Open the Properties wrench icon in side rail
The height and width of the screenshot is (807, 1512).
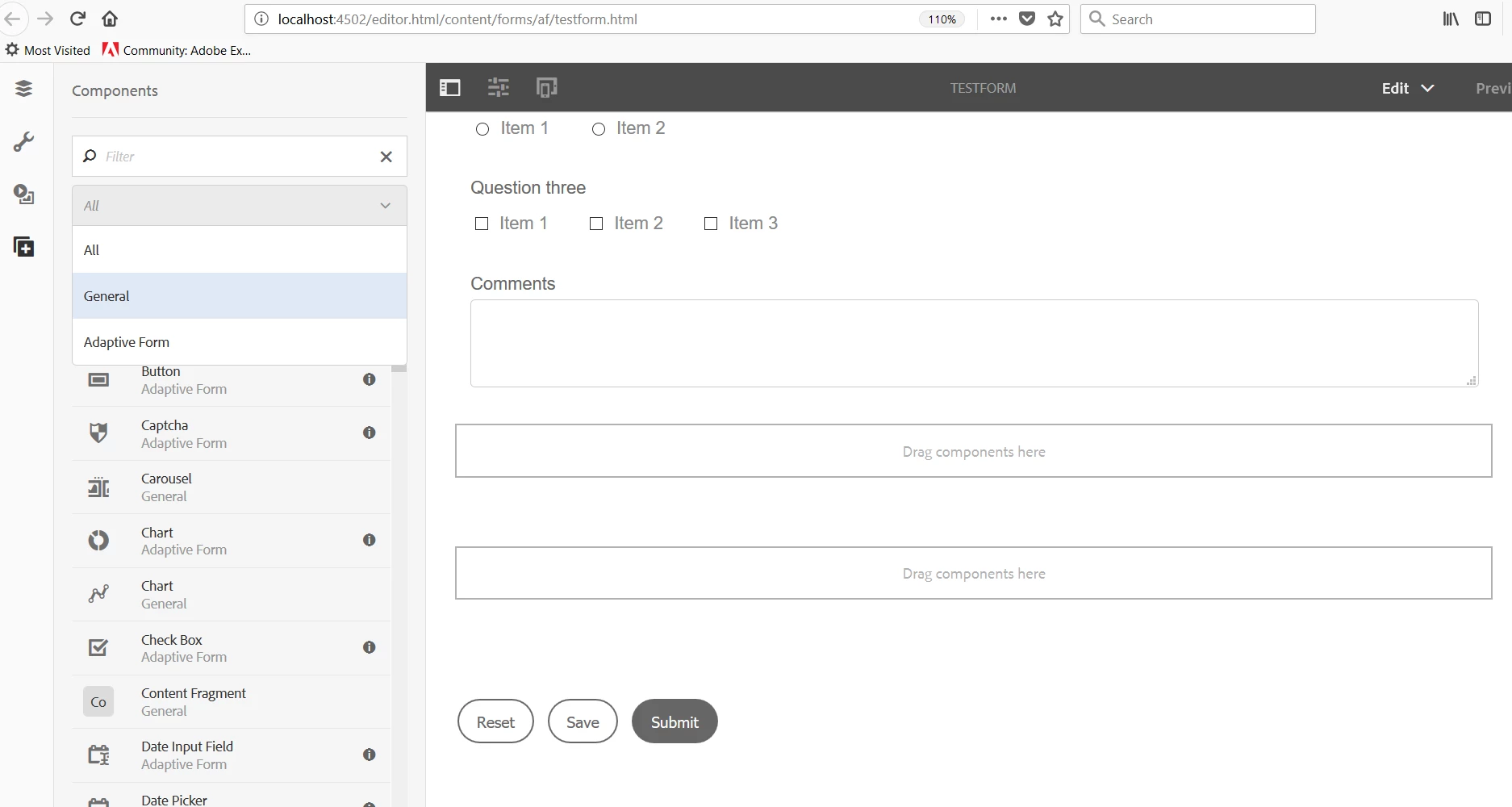click(x=24, y=142)
